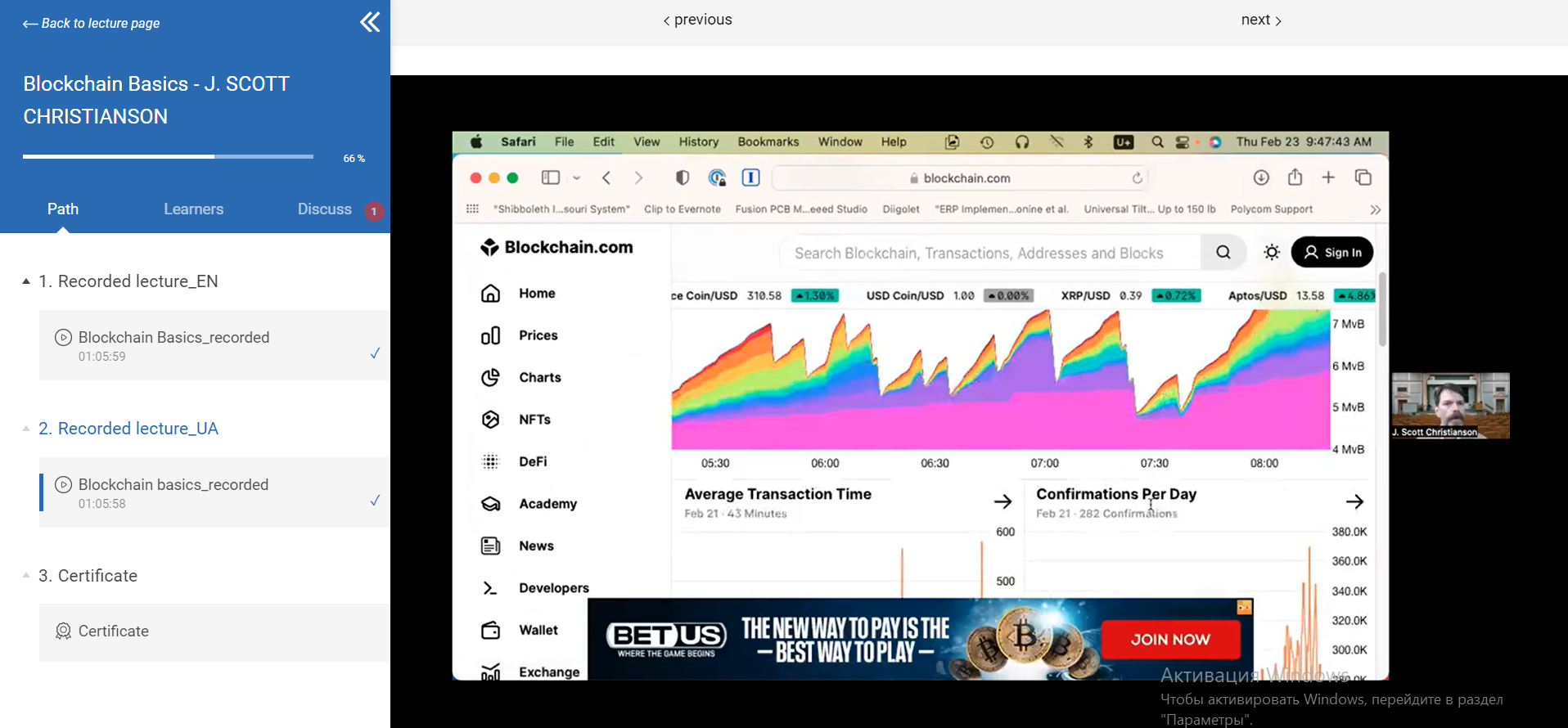Open the Polycom Support bookmark

pyautogui.click(x=1271, y=209)
